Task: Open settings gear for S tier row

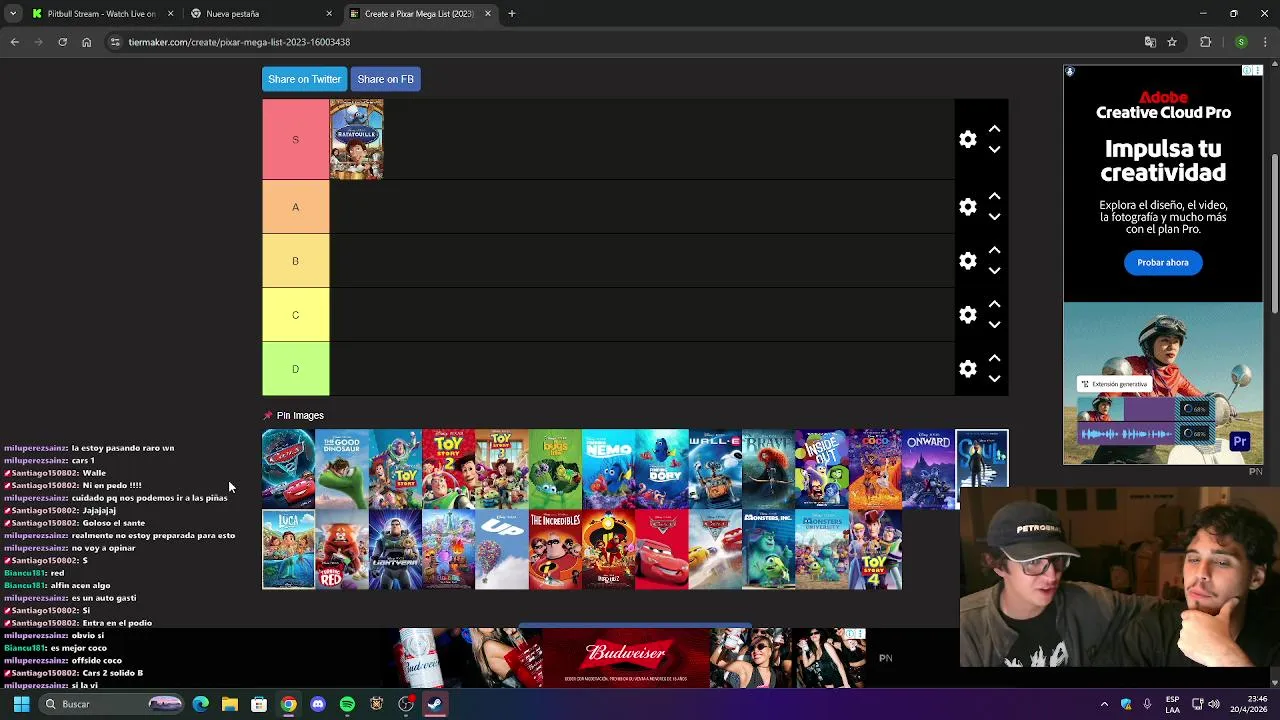Action: [967, 140]
